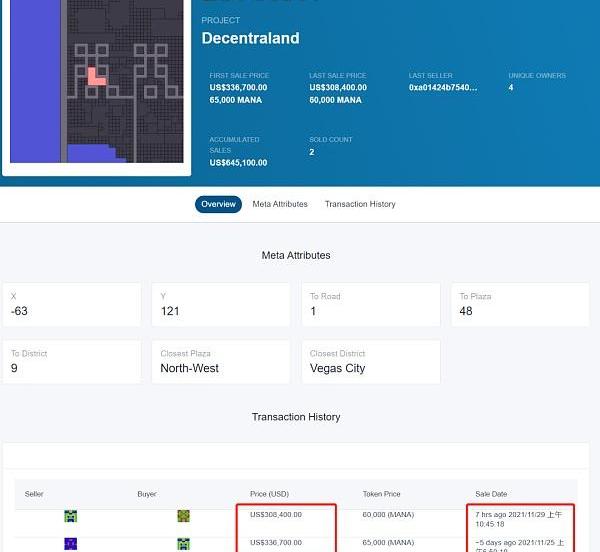Click the X value -63 card
600x552 pixels.
tap(72, 304)
